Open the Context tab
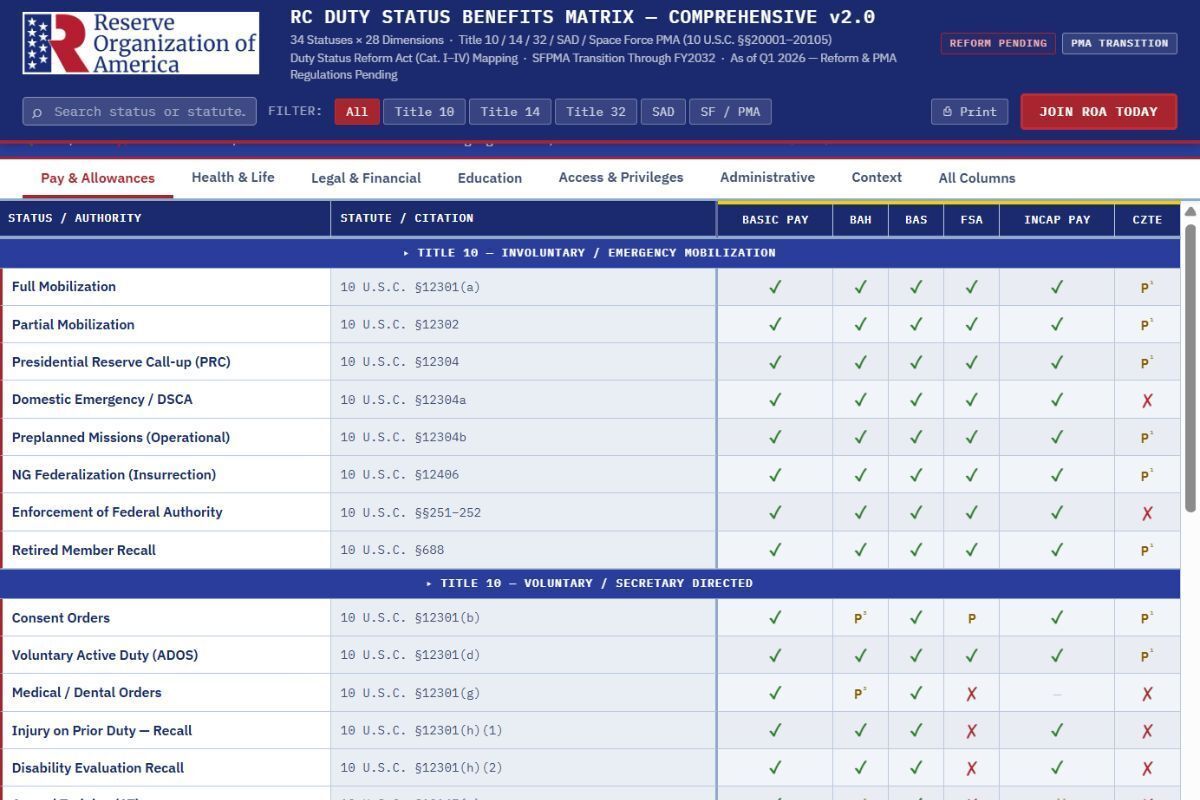The height and width of the screenshot is (800, 1200). [x=877, y=177]
